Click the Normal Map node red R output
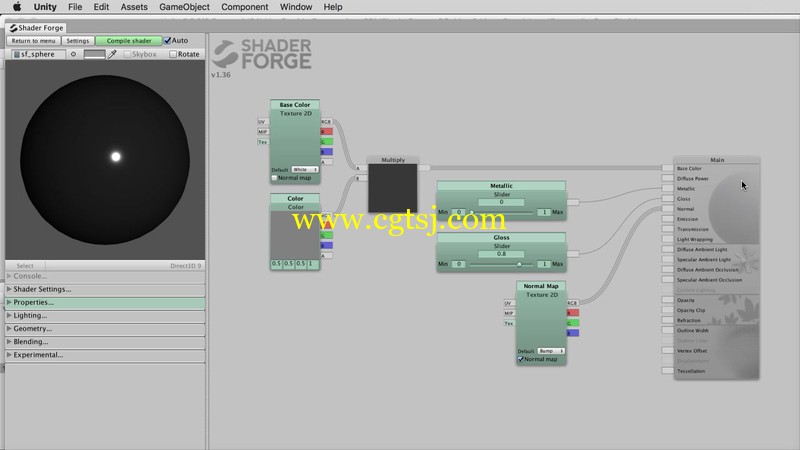This screenshot has height=450, width=800. [573, 313]
